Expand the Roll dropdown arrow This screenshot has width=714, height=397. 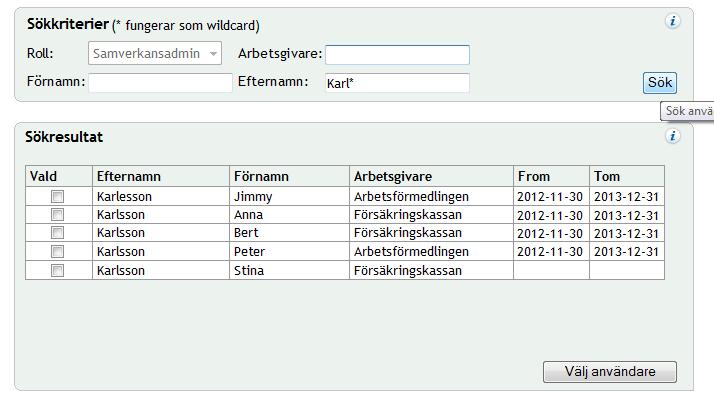tap(213, 54)
